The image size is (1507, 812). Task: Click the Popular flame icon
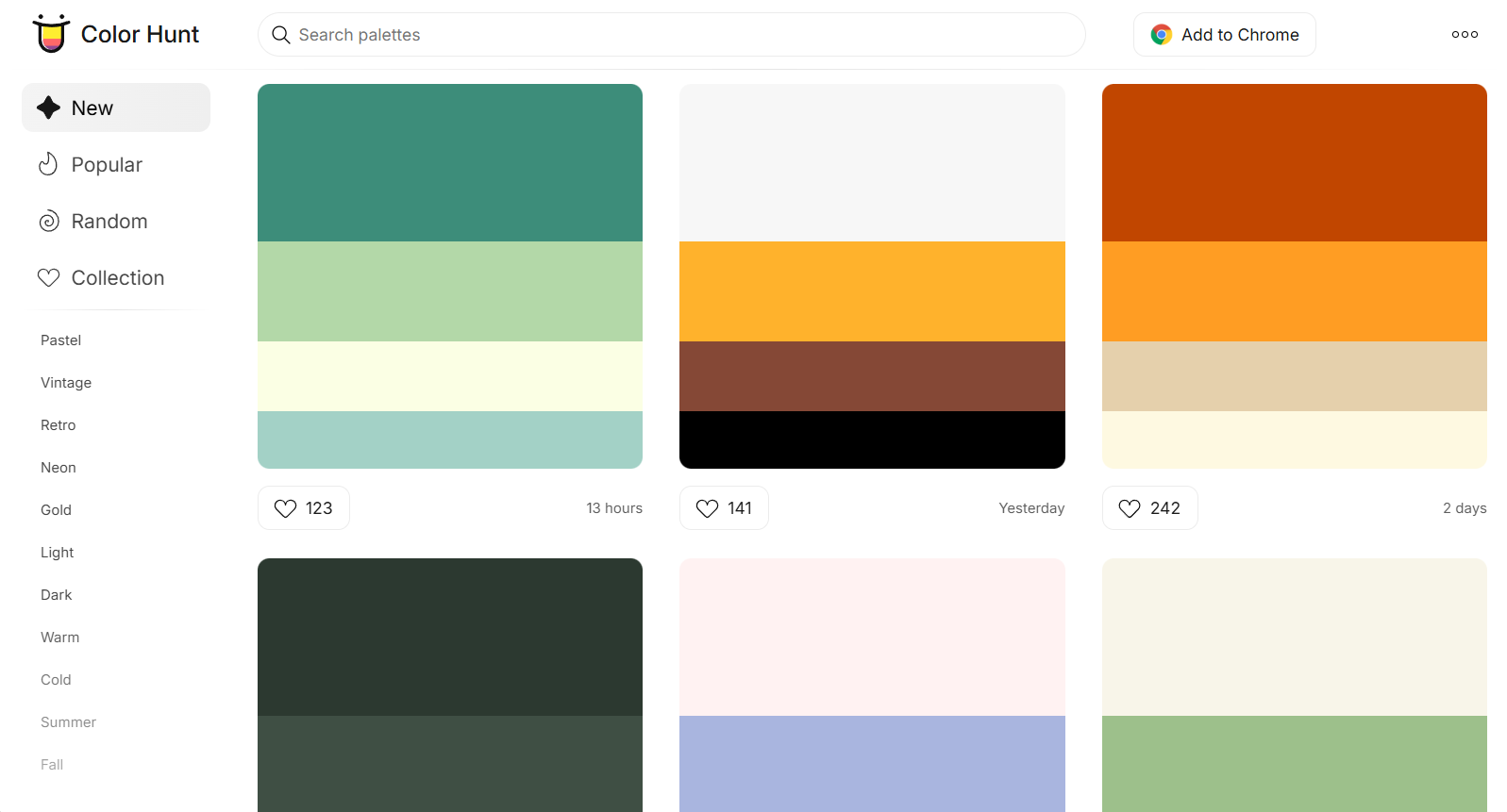[48, 164]
